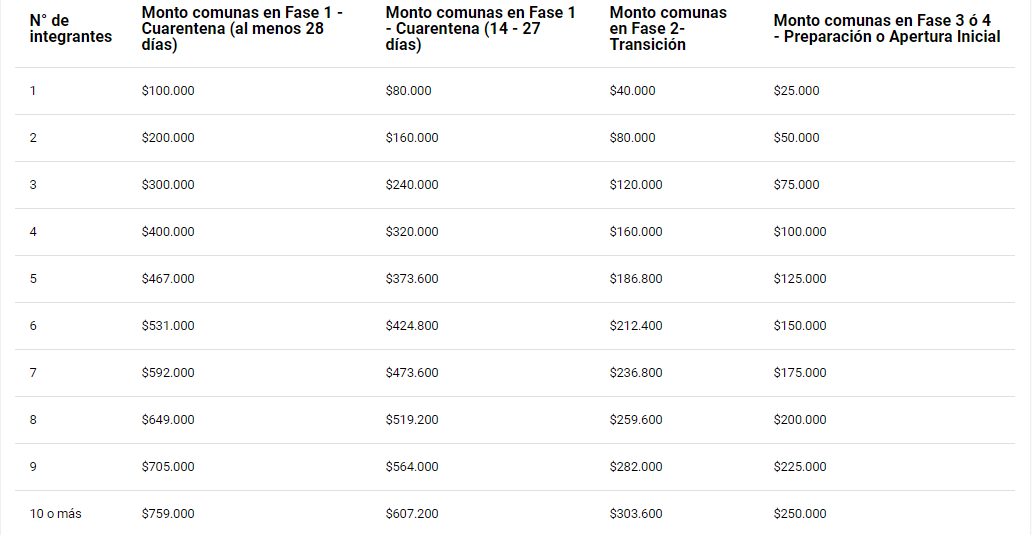Click the $120.000 amount in row 3
This screenshot has height=535, width=1034.
point(636,185)
